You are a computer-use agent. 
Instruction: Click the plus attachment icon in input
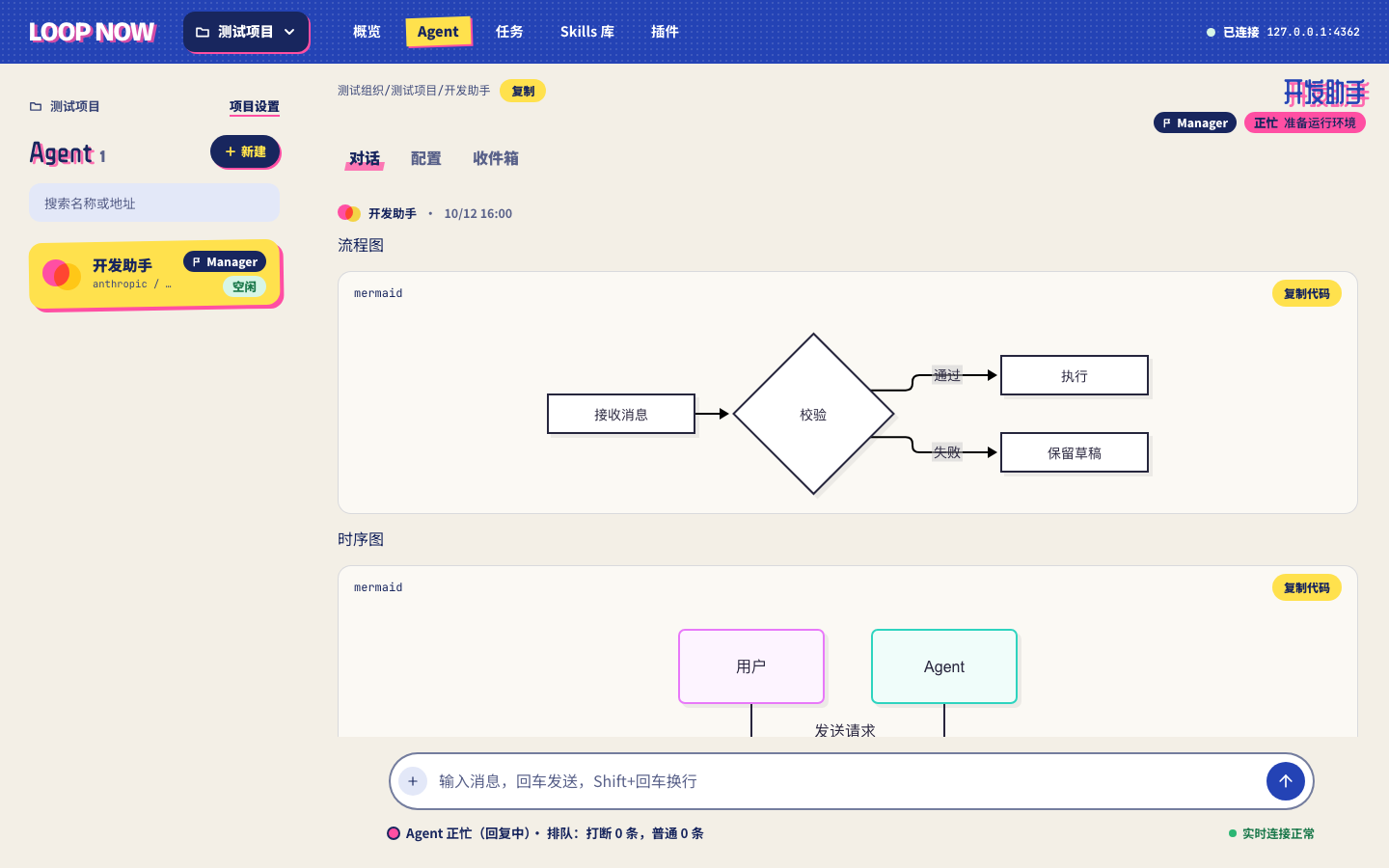[x=413, y=781]
